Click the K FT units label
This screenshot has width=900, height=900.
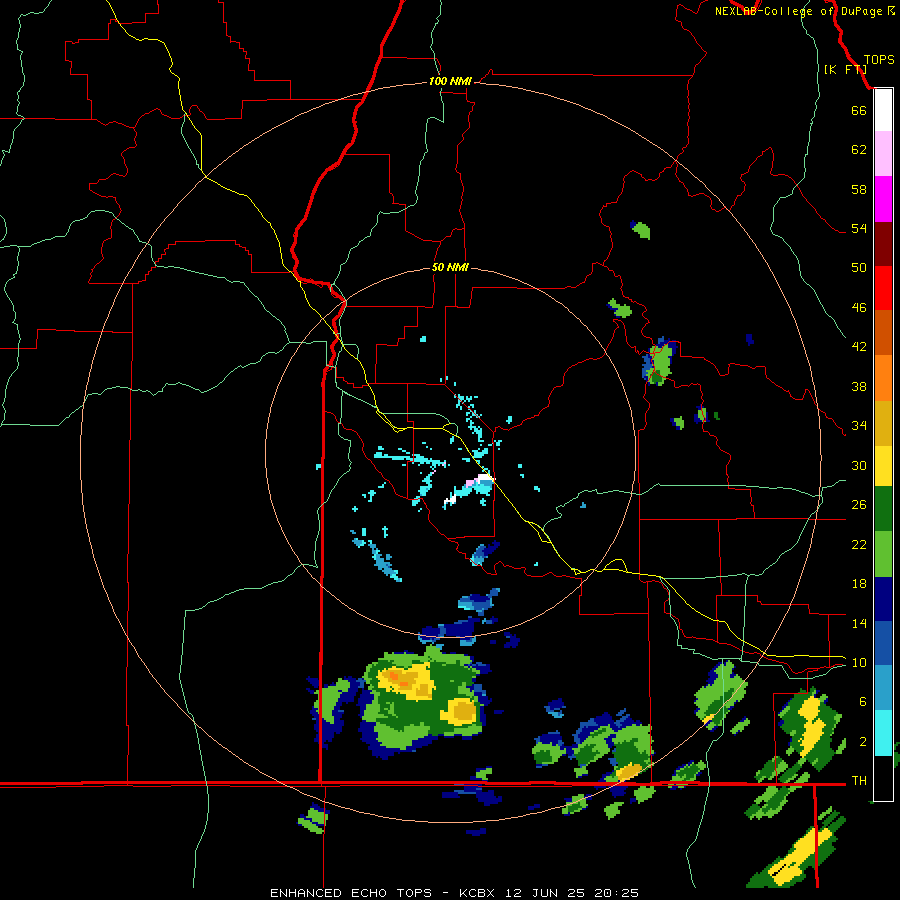tap(845, 69)
